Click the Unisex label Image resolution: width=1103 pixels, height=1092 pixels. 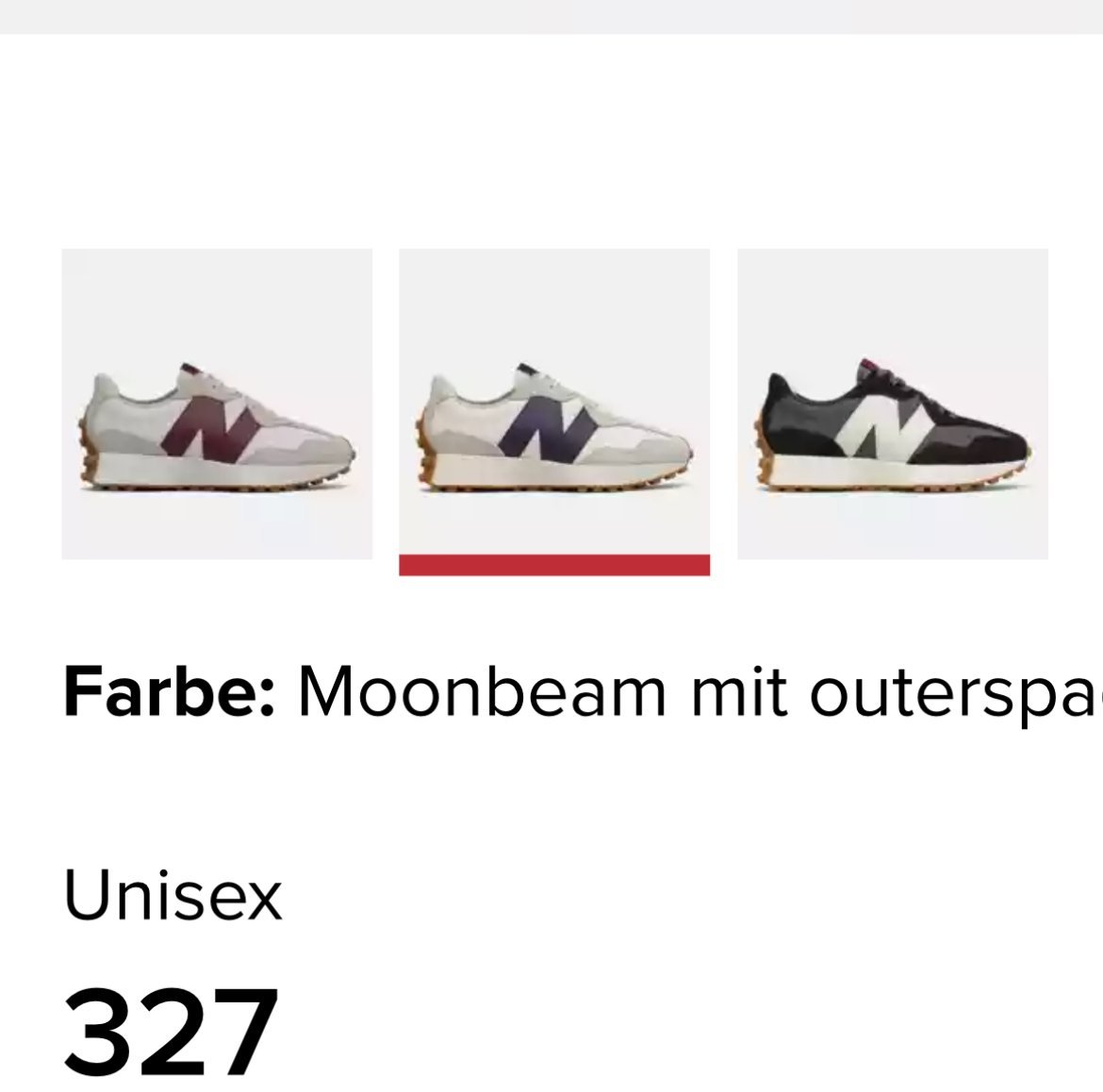click(173, 894)
